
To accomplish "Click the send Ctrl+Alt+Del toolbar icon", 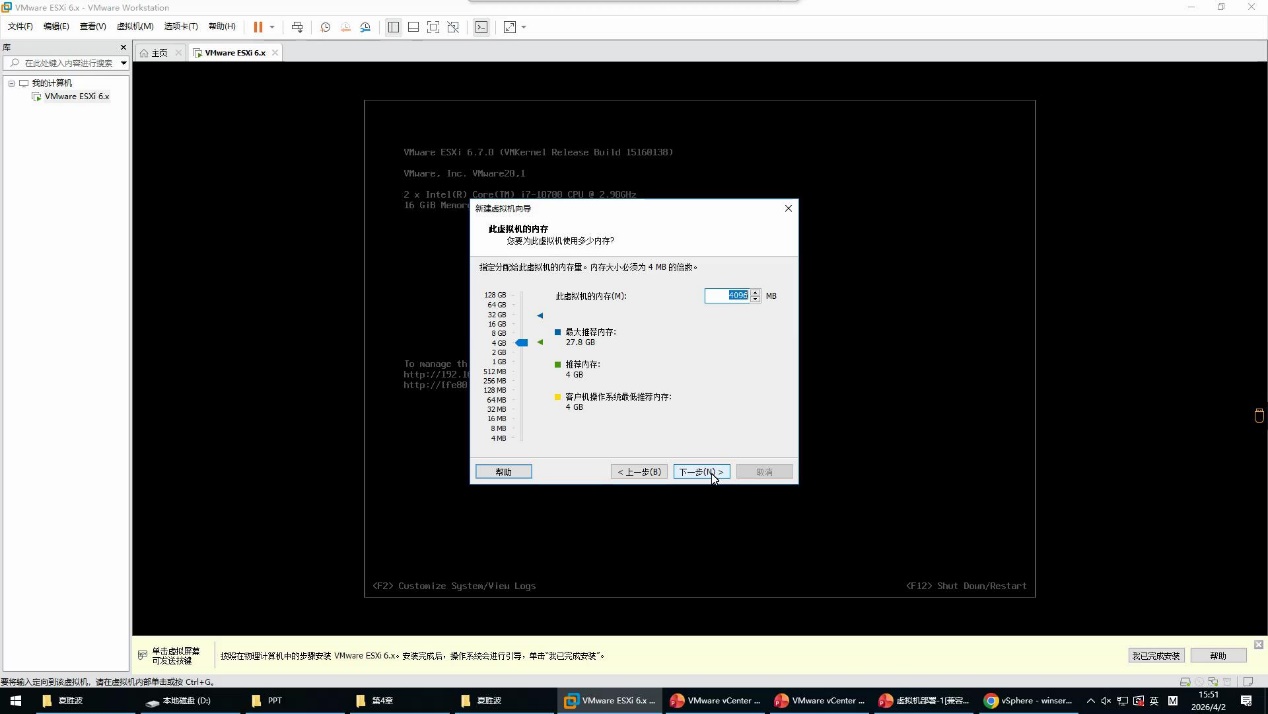I will (297, 27).
